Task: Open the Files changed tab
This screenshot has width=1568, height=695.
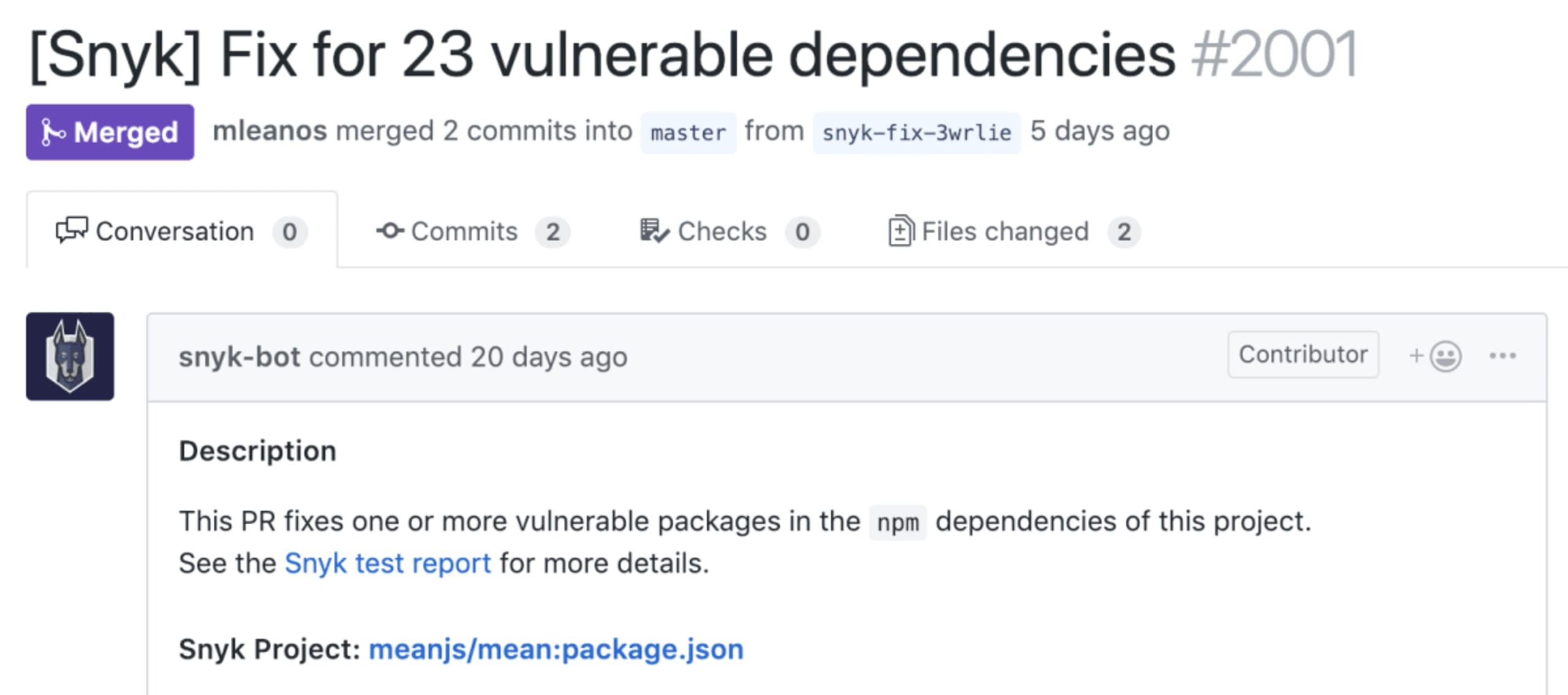Action: point(1005,231)
